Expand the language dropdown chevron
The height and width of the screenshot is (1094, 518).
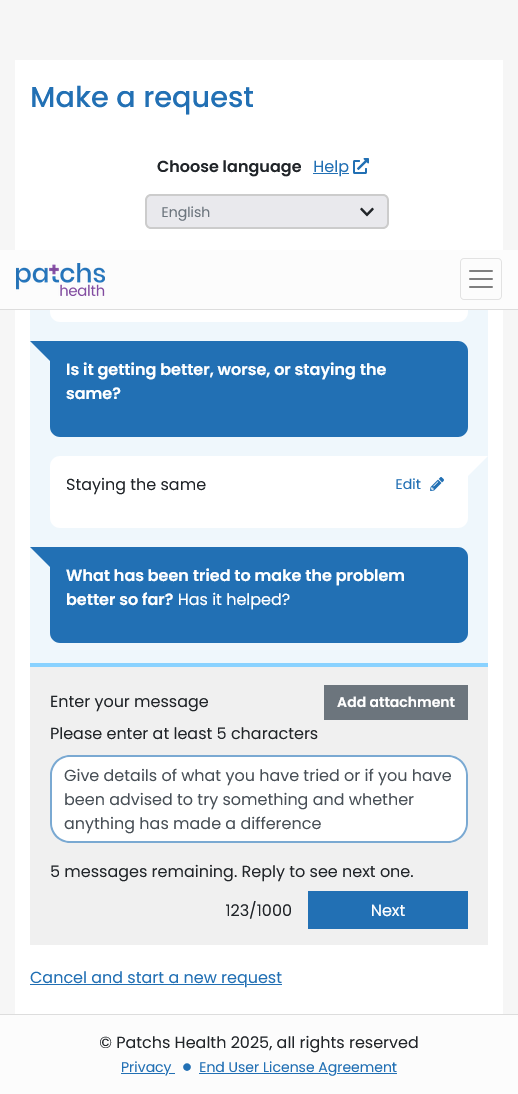(x=367, y=212)
